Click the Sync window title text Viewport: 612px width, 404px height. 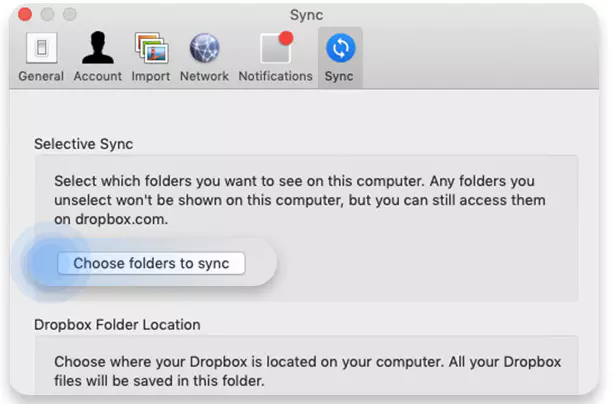[x=306, y=15]
